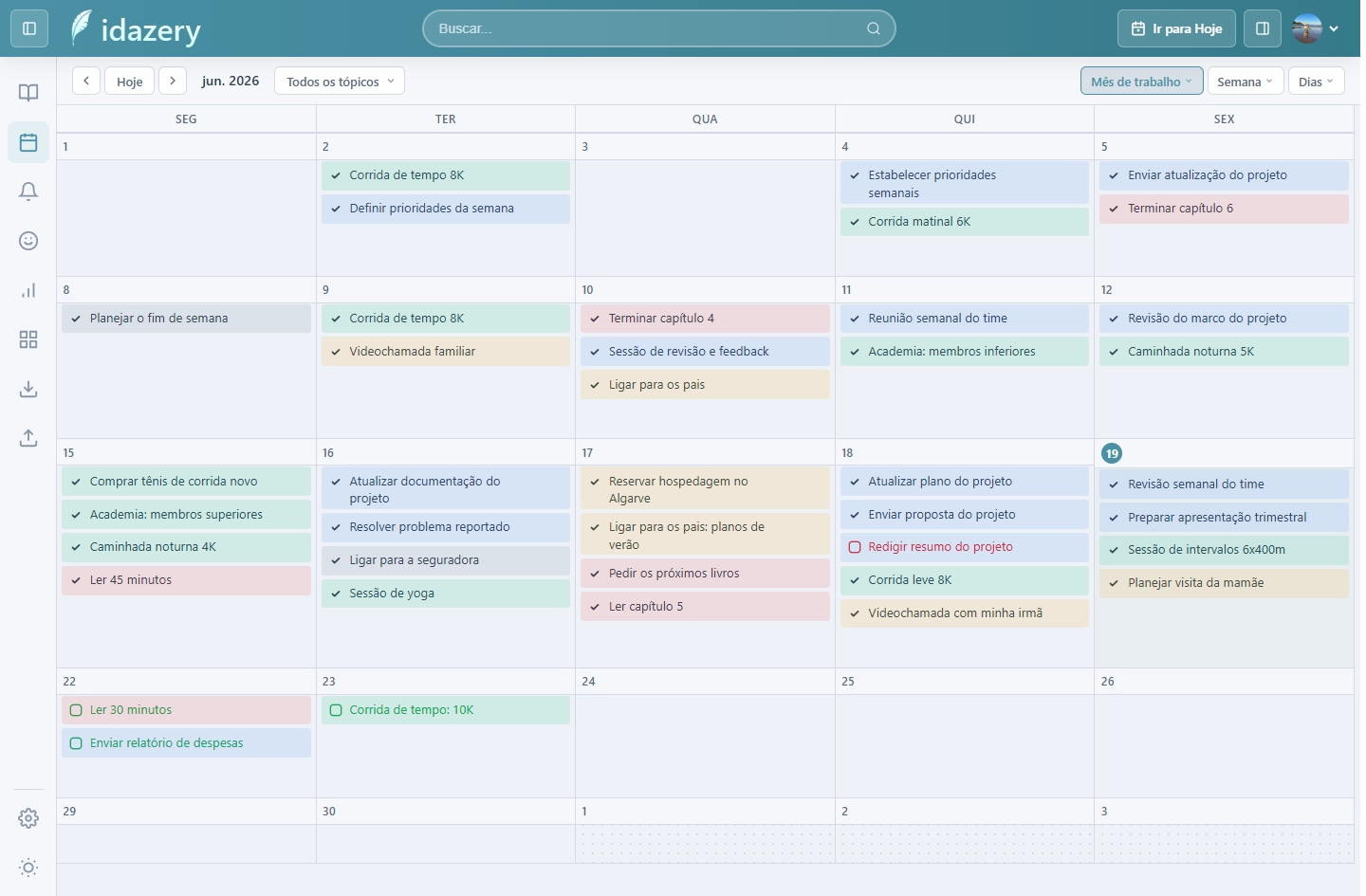Open Sessão de revisão e feedback
1366x896 pixels.
coord(705,352)
